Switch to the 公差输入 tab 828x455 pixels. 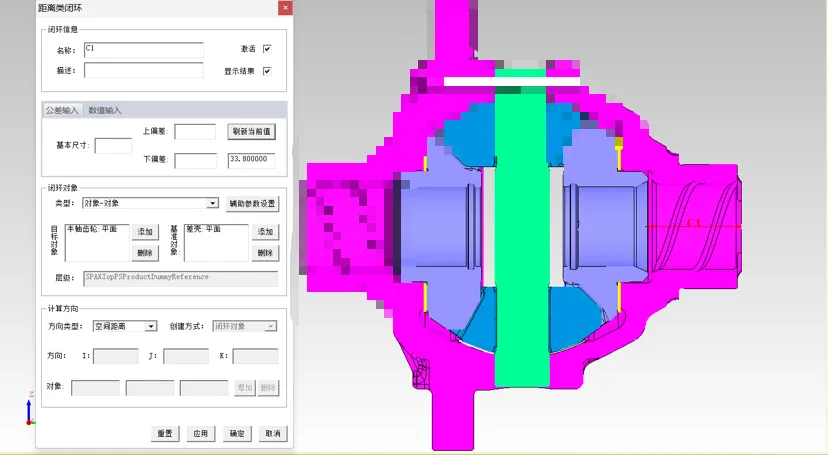[x=62, y=110]
